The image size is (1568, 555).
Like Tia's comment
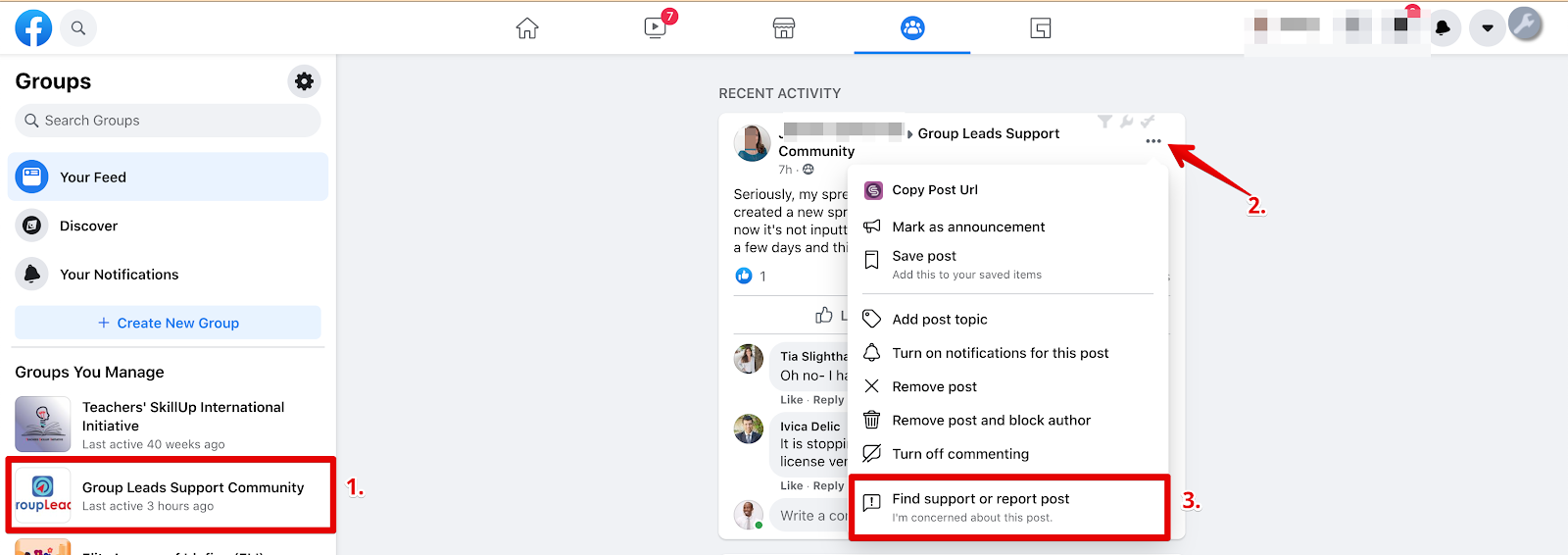[x=791, y=400]
